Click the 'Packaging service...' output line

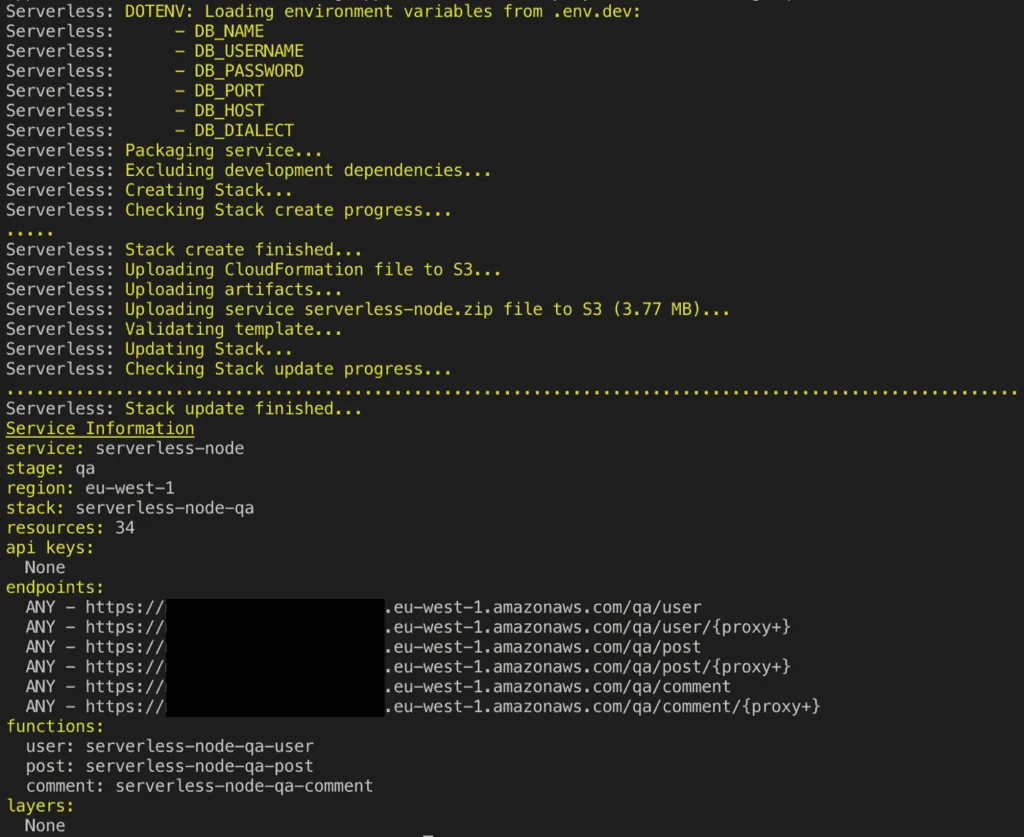point(224,150)
